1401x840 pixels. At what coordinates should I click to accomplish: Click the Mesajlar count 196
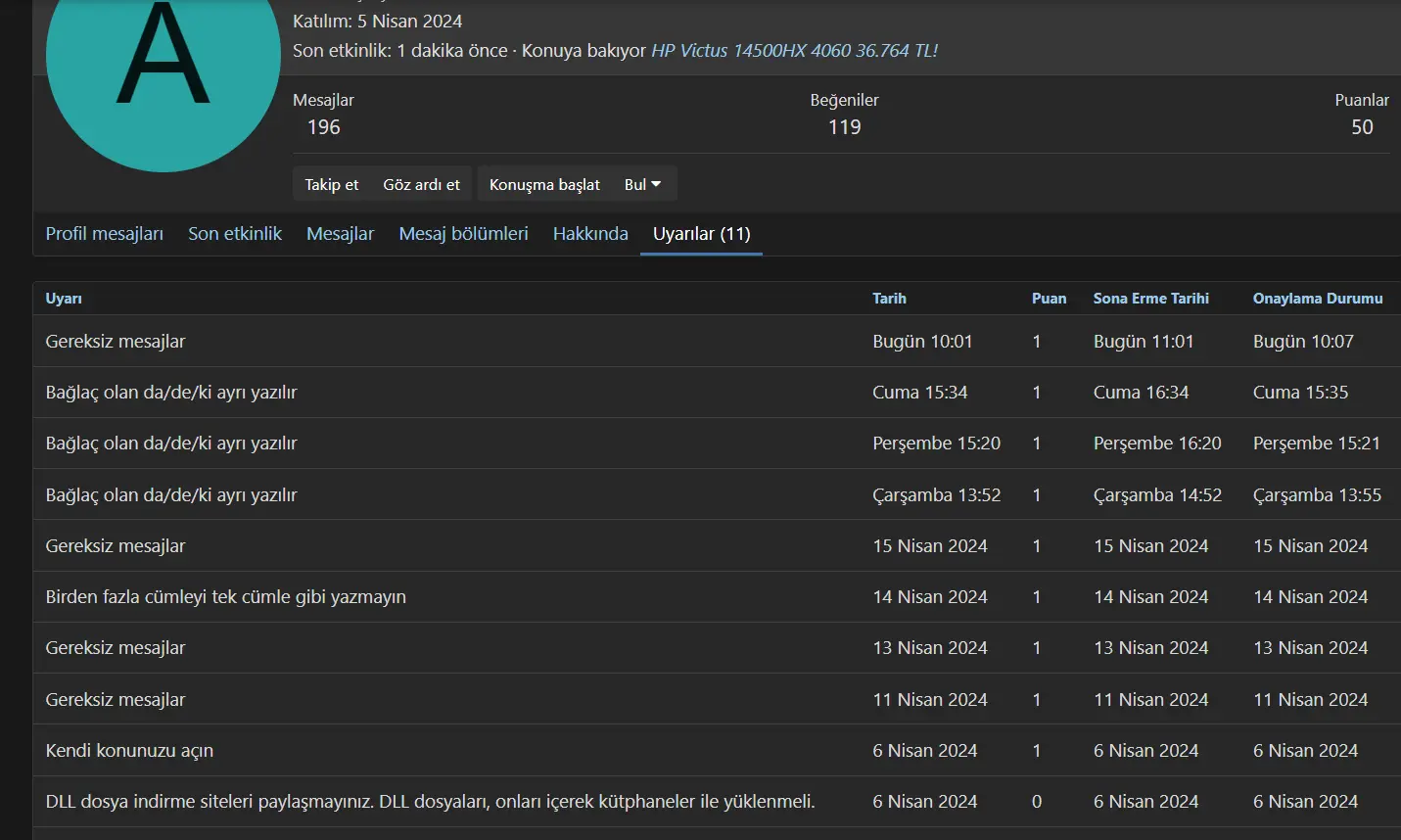click(x=324, y=127)
